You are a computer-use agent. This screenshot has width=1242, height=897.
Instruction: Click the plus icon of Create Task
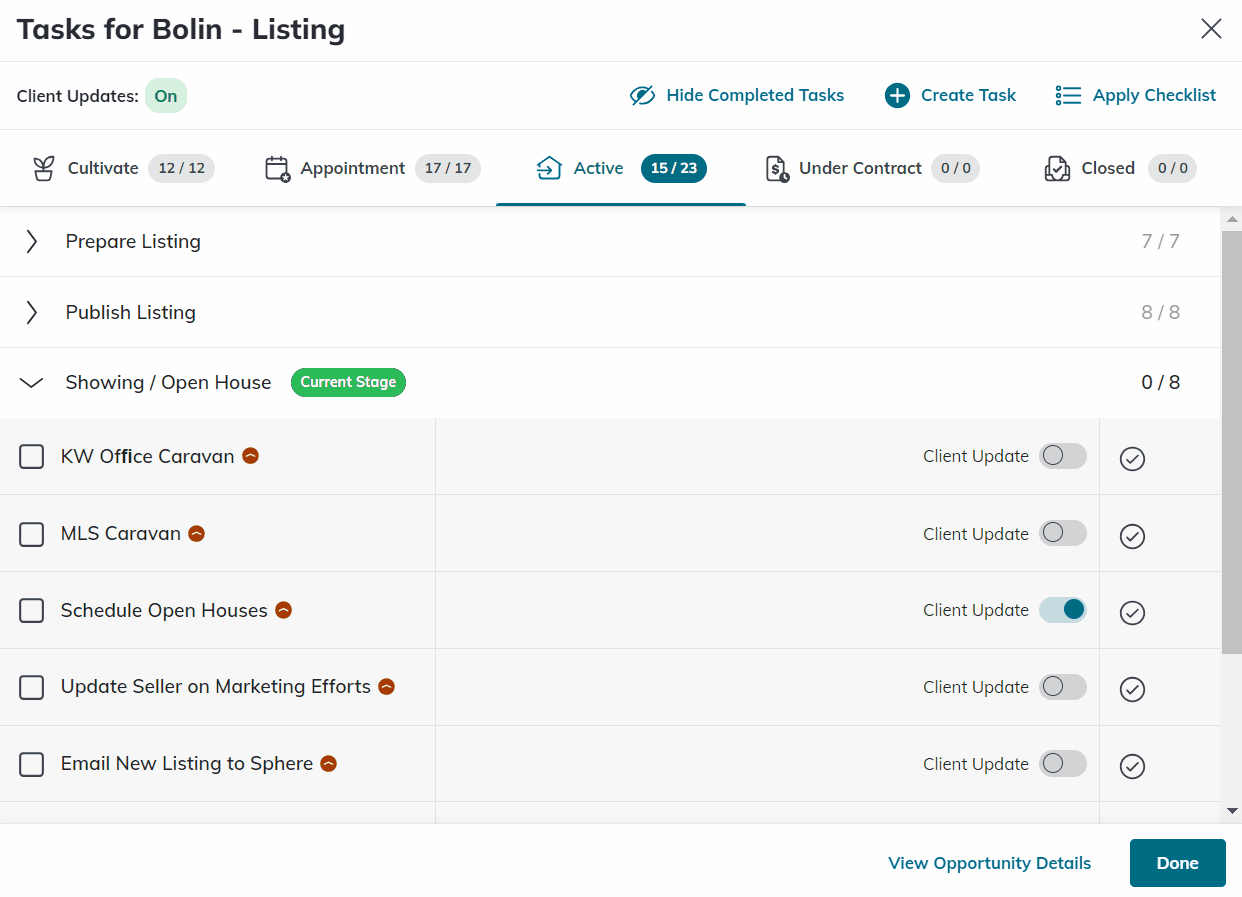tap(897, 96)
